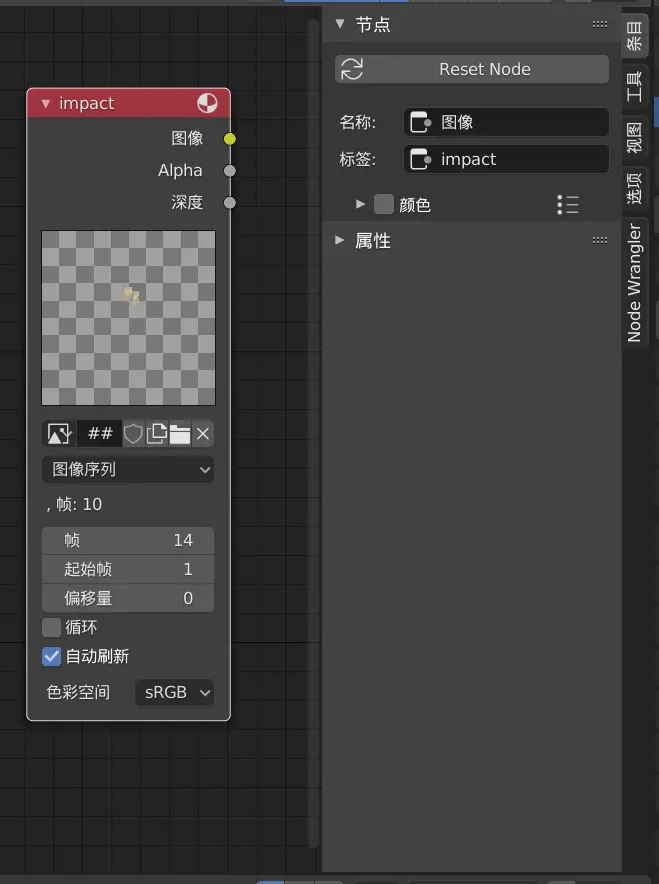Click the 帧 14 frames field
The image size is (659, 884).
click(128, 540)
